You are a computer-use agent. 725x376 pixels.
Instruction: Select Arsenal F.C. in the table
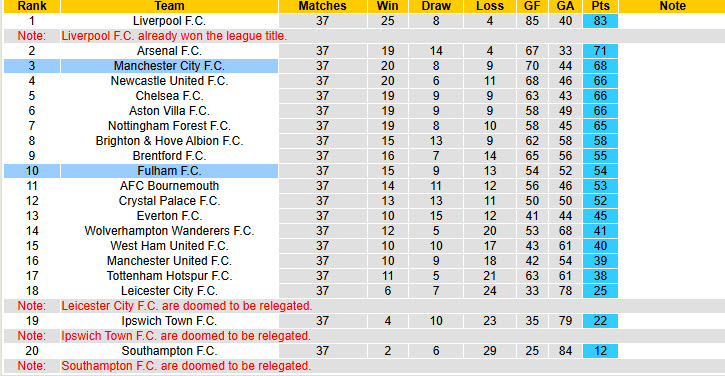(x=169, y=51)
